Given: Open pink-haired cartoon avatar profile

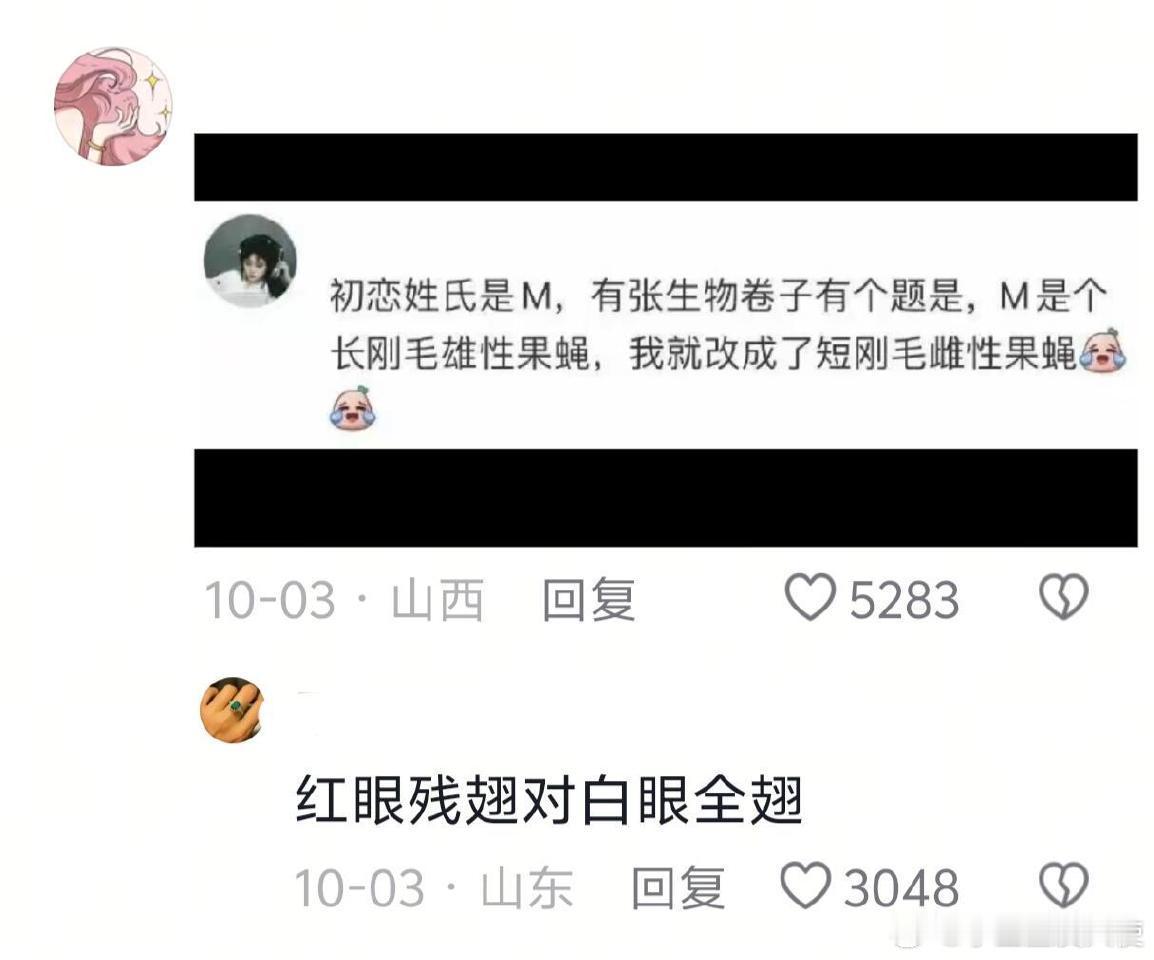Looking at the screenshot, I should pyautogui.click(x=113, y=106).
